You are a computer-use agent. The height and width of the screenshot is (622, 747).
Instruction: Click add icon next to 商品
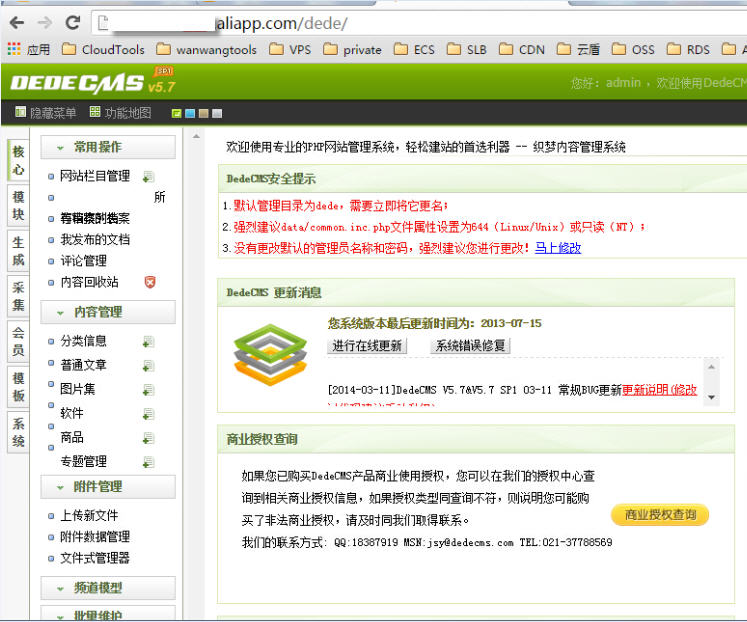(149, 438)
